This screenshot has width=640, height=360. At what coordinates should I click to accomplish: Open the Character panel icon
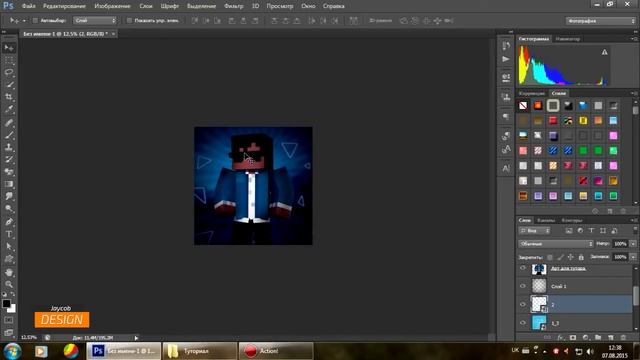506,168
